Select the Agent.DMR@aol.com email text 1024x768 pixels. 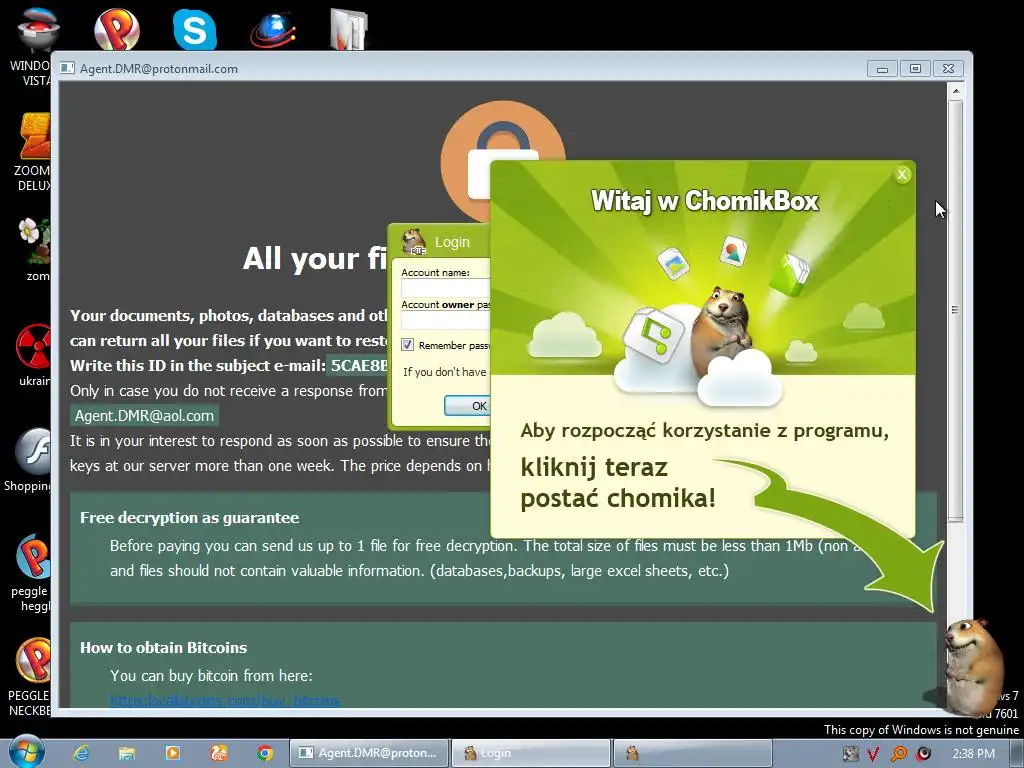(x=144, y=416)
